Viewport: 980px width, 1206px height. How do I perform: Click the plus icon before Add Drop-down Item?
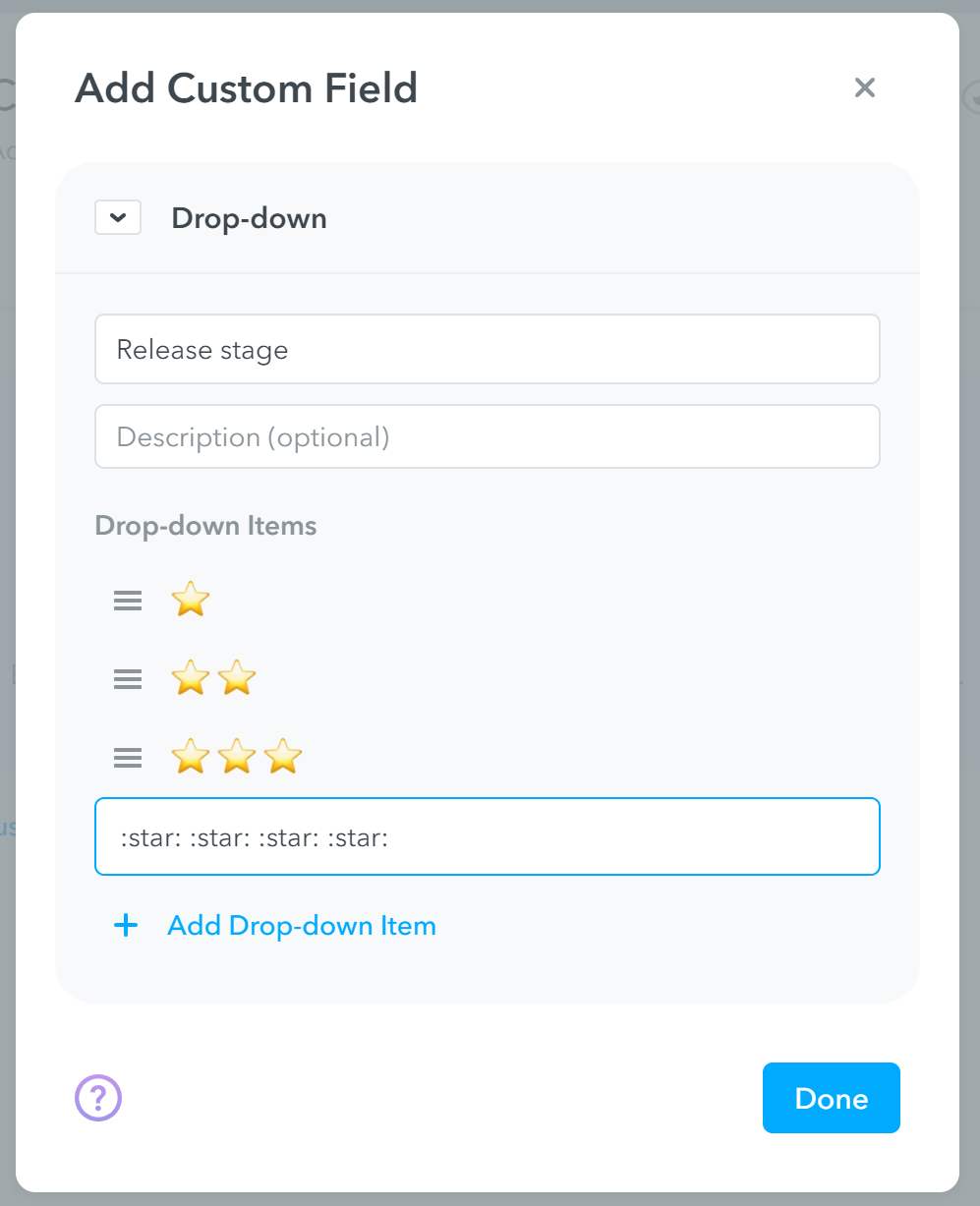[x=126, y=925]
